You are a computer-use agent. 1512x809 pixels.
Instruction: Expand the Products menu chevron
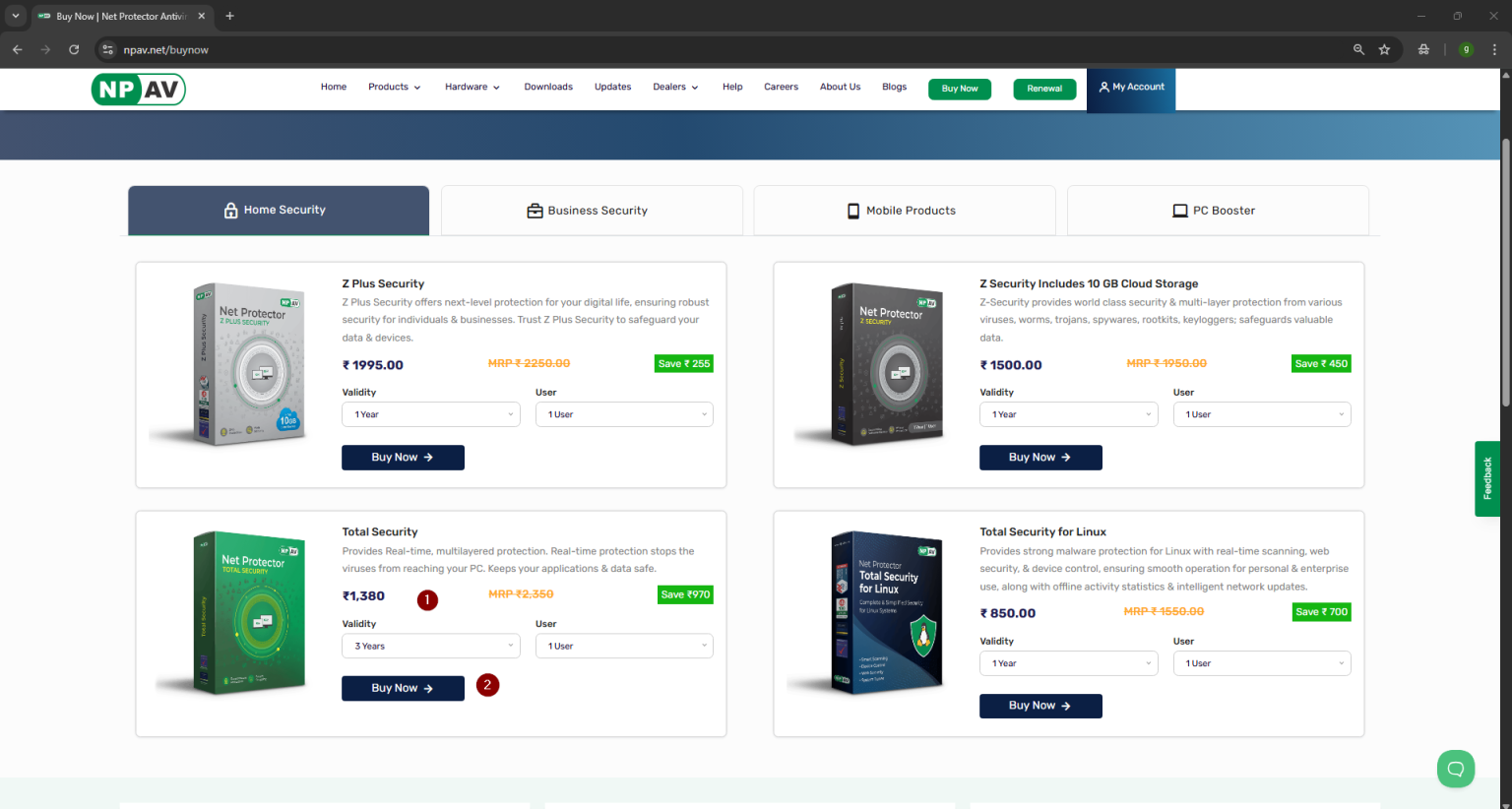pyautogui.click(x=417, y=87)
